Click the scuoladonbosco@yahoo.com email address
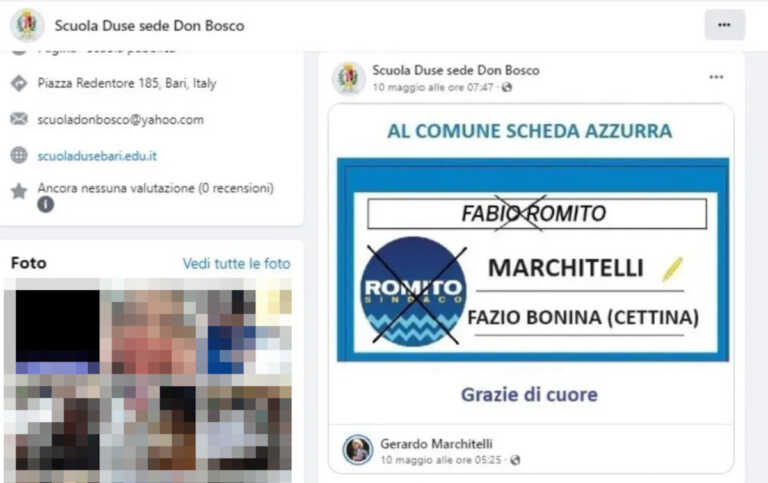The height and width of the screenshot is (483, 768). point(120,120)
